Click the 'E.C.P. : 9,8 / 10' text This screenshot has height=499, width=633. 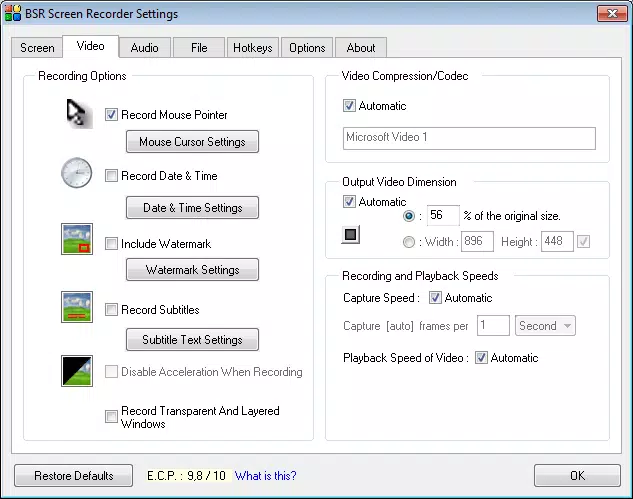(186, 476)
